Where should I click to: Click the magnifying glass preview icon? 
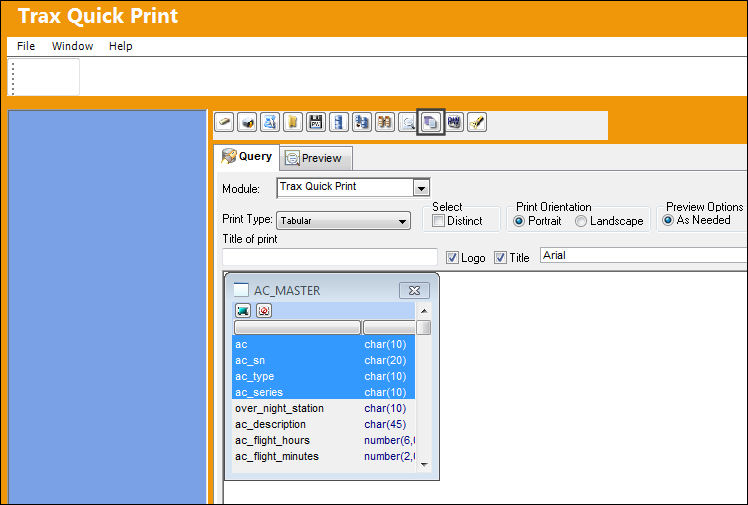[407, 122]
